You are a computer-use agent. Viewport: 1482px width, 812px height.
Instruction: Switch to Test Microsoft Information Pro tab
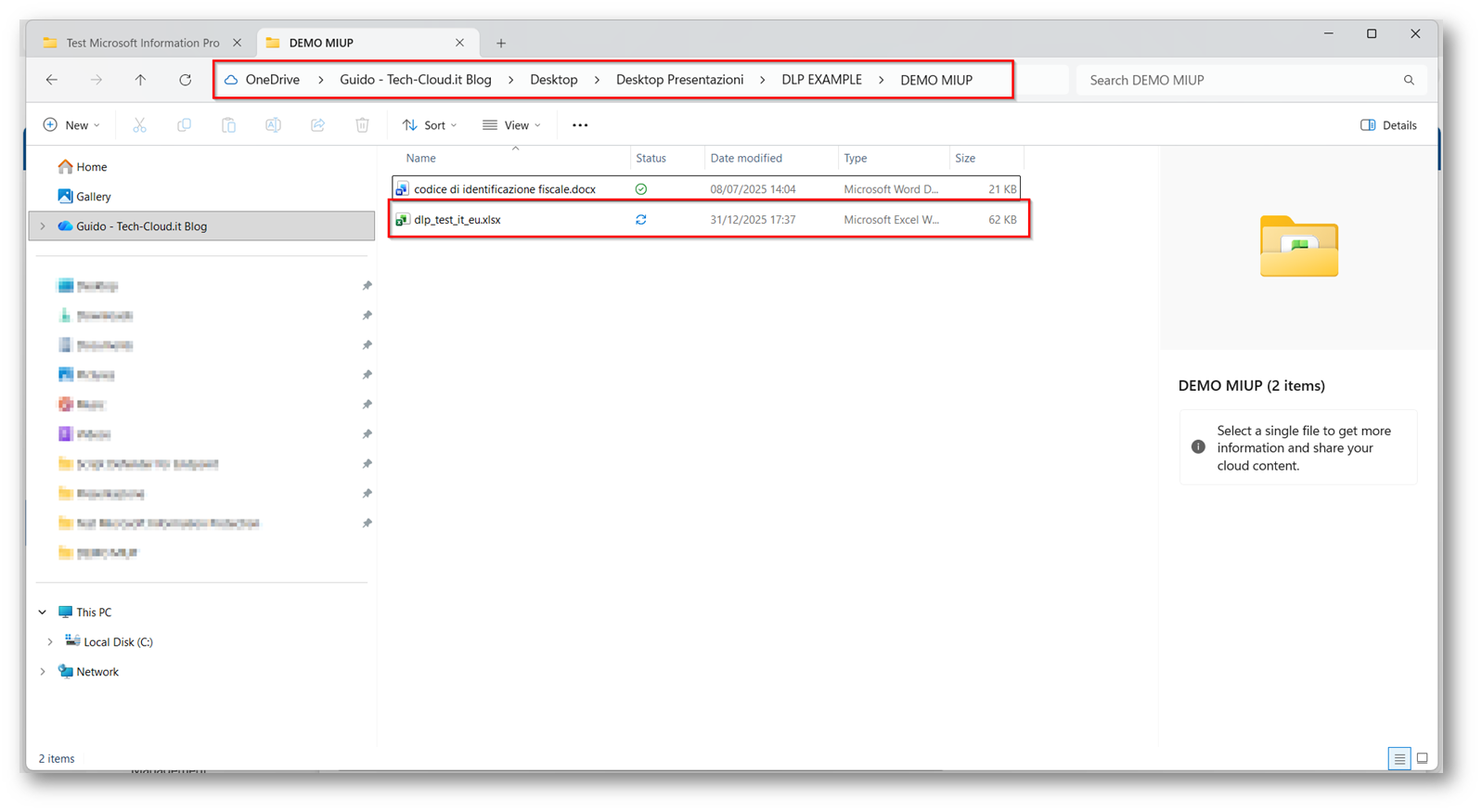[x=142, y=43]
